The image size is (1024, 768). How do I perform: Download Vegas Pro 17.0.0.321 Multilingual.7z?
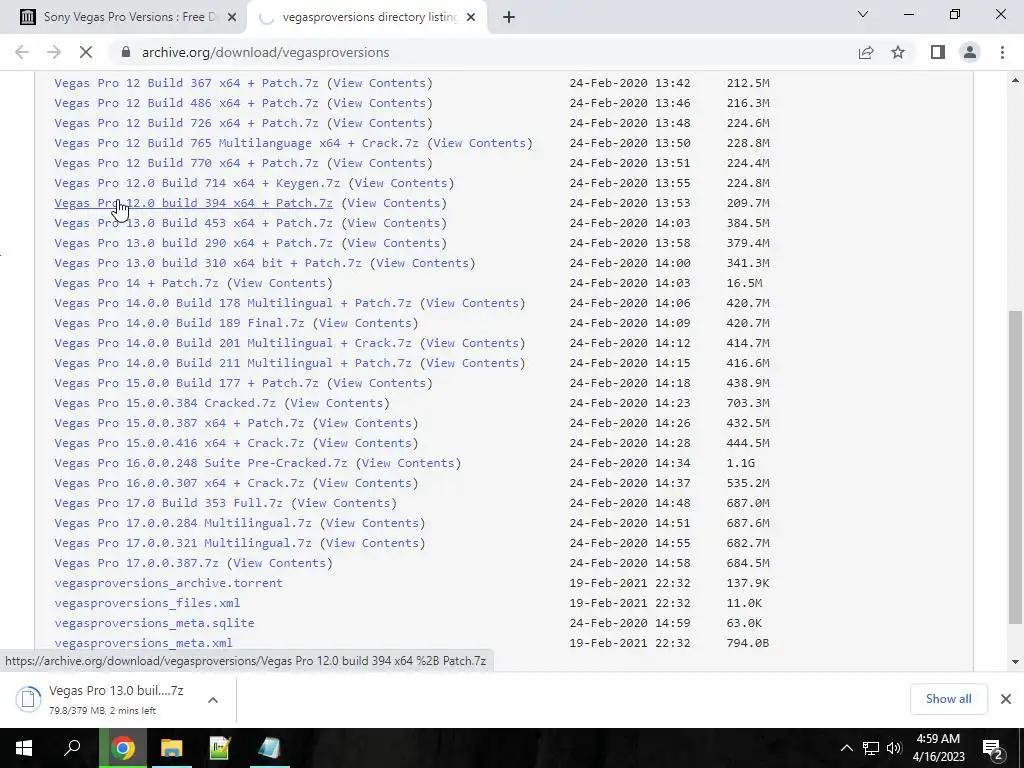183,543
